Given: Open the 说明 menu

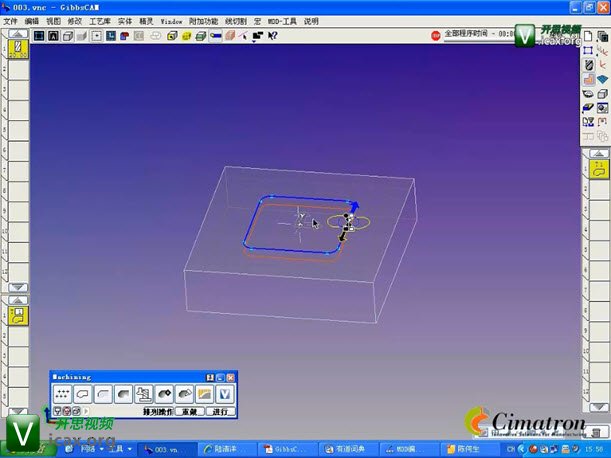Looking at the screenshot, I should click(311, 21).
